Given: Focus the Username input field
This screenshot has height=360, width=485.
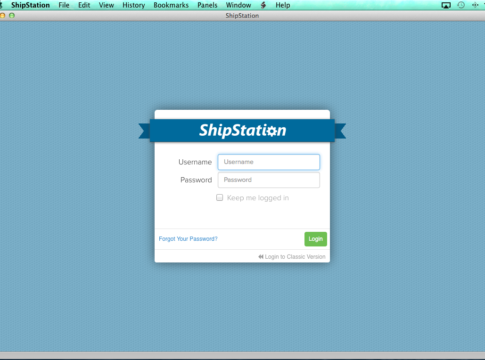Looking at the screenshot, I should coord(269,162).
